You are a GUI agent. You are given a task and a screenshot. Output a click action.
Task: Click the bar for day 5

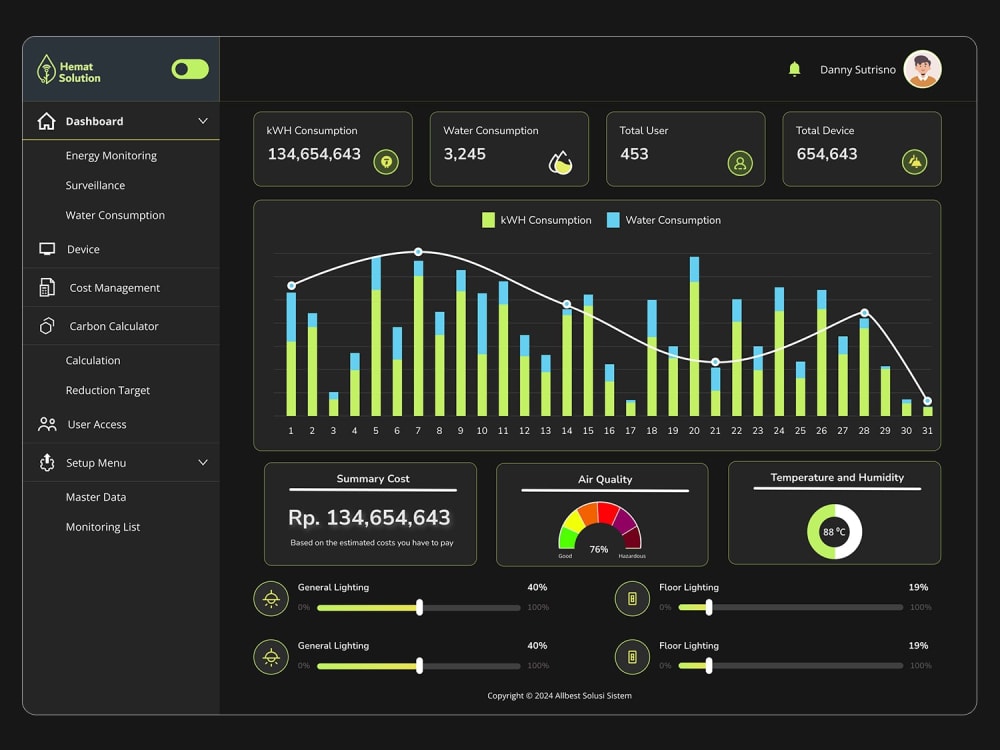pos(376,337)
